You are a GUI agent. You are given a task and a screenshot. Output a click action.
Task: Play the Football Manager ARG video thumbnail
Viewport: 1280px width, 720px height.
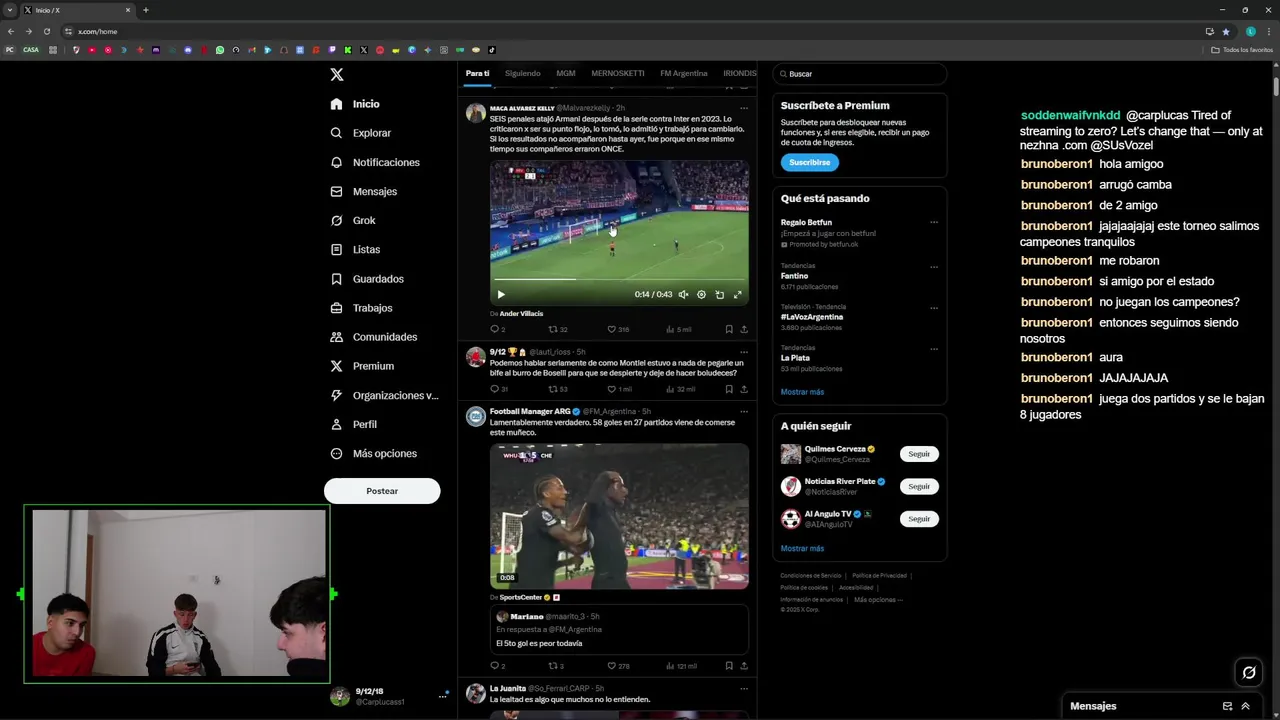(x=619, y=516)
